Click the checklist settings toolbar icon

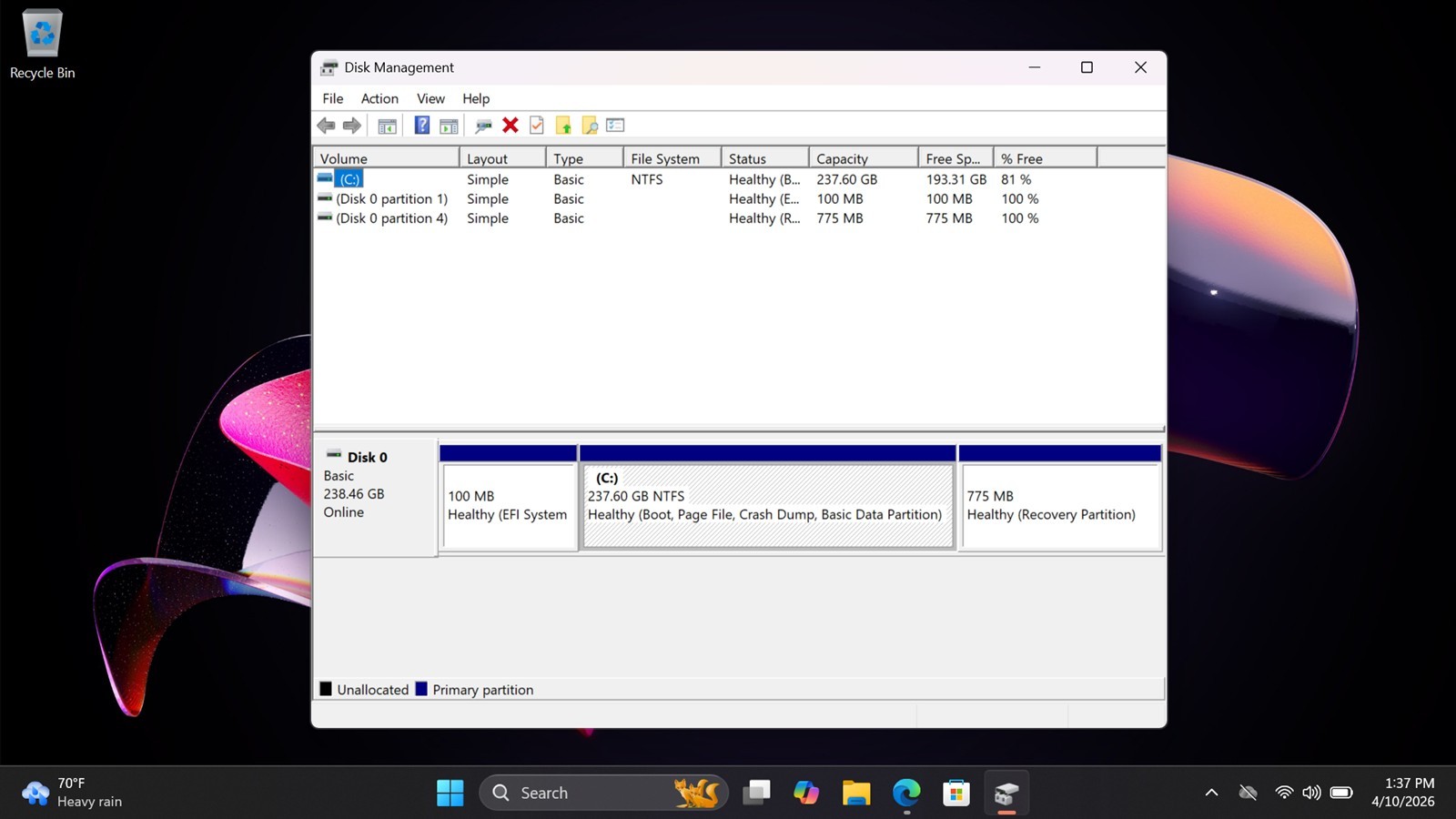pyautogui.click(x=615, y=126)
